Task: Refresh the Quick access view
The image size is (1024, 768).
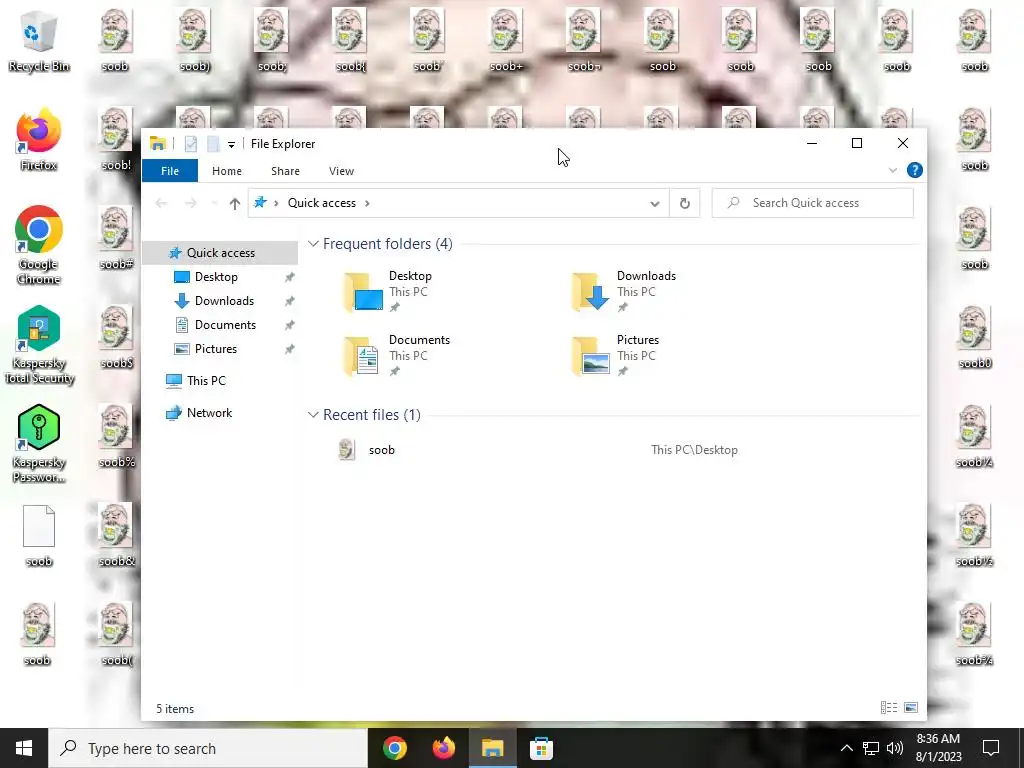Action: tap(684, 203)
